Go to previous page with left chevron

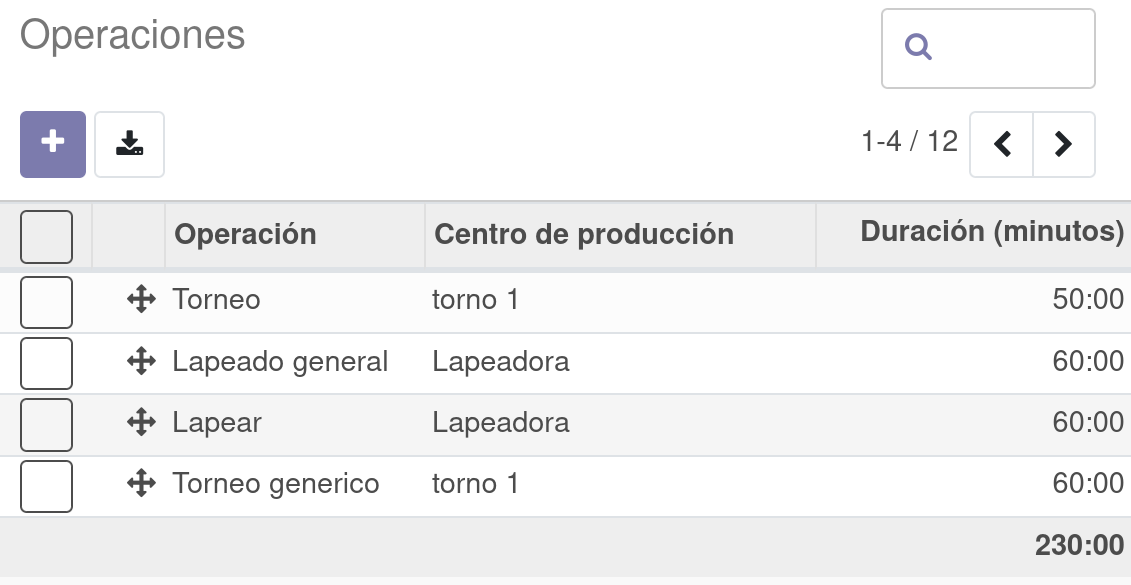coord(1002,144)
